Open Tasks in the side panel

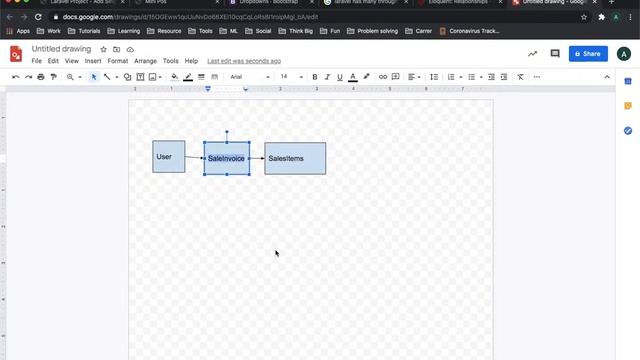click(628, 131)
